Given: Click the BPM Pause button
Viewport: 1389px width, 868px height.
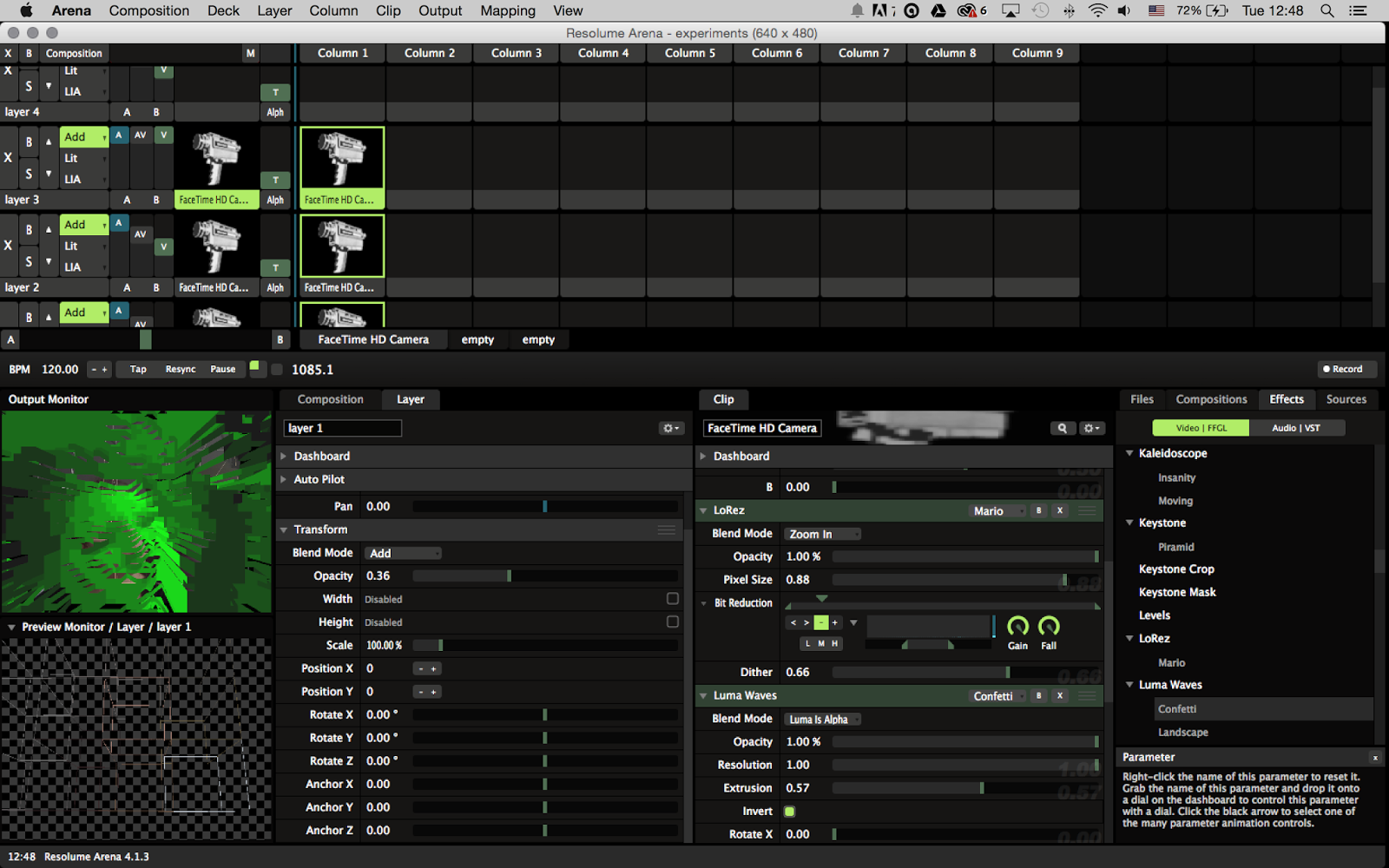Looking at the screenshot, I should tap(223, 369).
